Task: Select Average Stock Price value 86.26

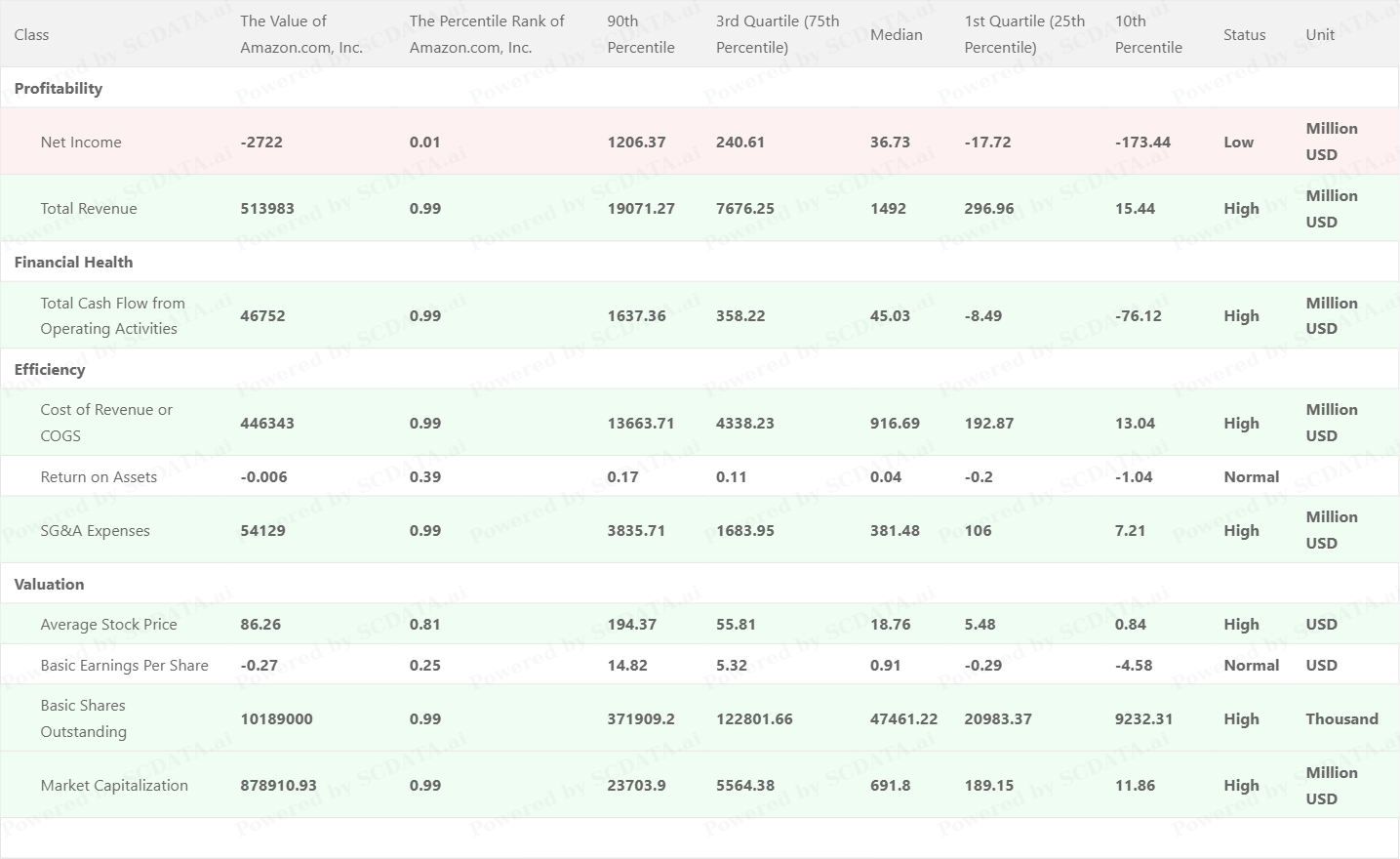Action: click(x=260, y=624)
